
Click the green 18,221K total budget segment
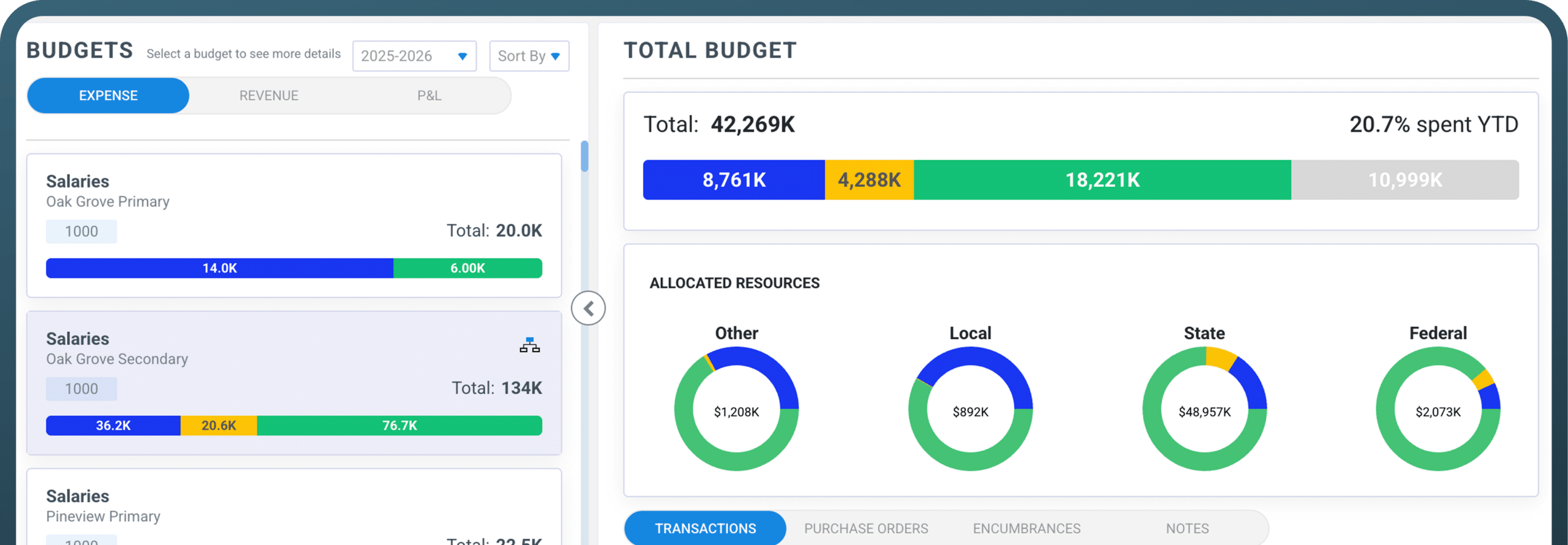coord(1102,180)
